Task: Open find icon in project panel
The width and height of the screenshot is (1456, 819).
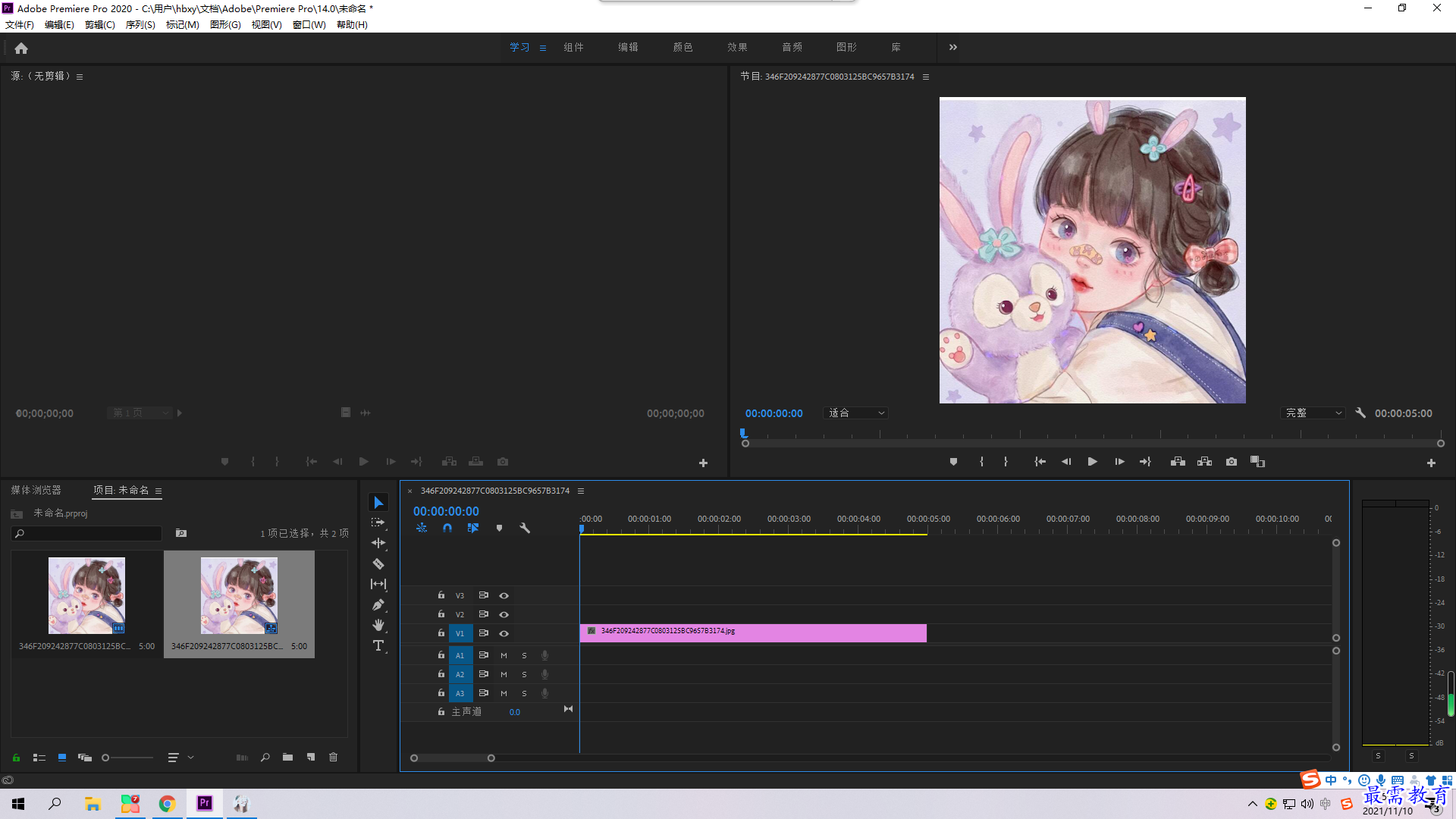Action: 265,757
